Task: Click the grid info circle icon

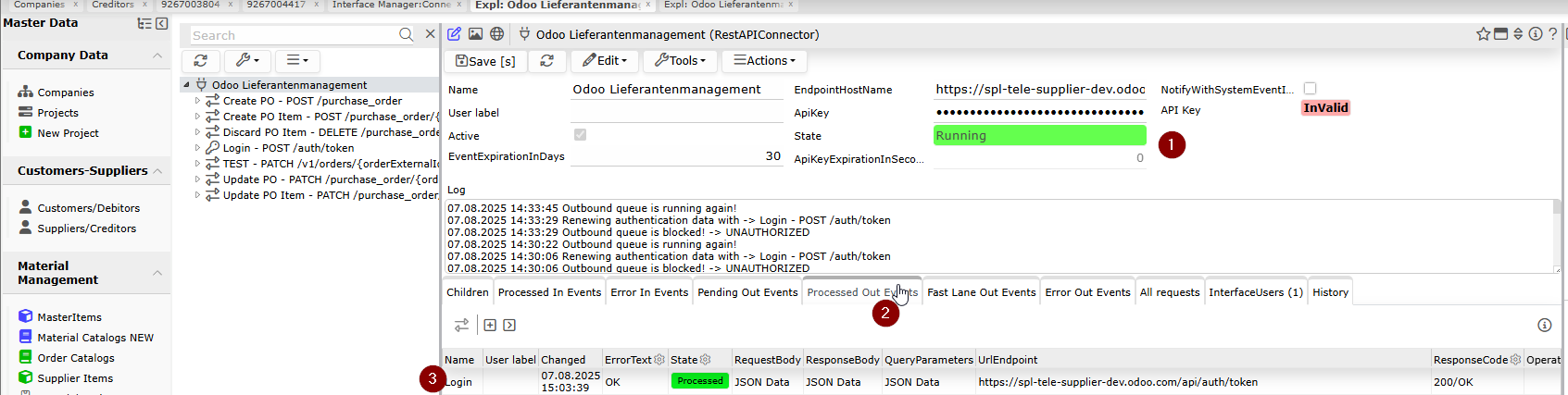Action: click(1544, 325)
